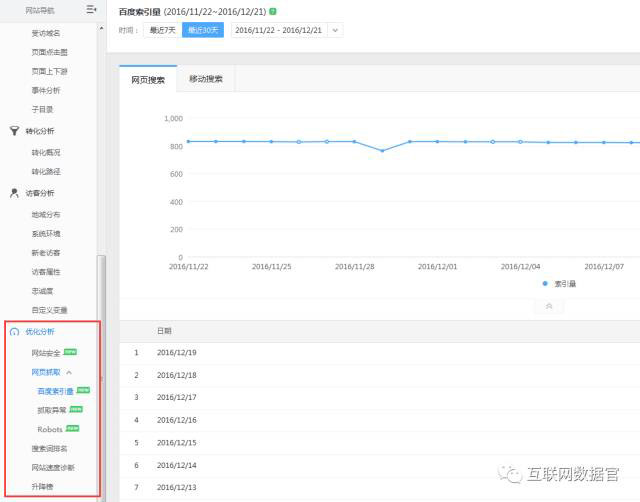640x502 pixels.
Task: Open the Robots sidebar item
Action: click(50, 429)
